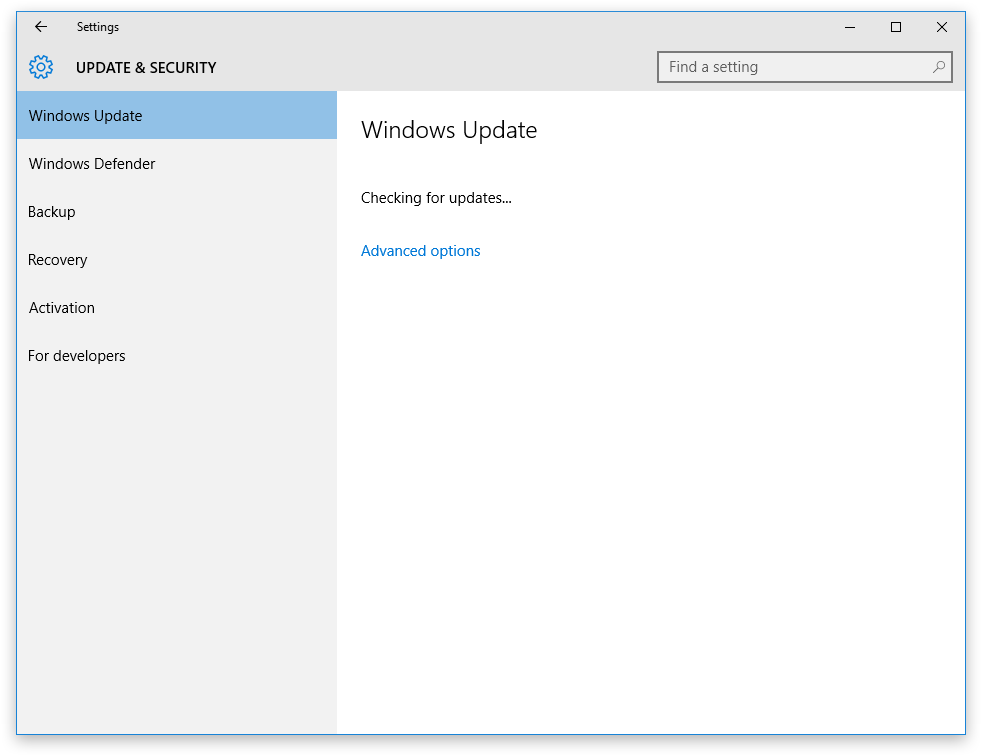Viewport: 982px width, 756px height.
Task: Click the Settings gear icon
Action: tap(40, 66)
